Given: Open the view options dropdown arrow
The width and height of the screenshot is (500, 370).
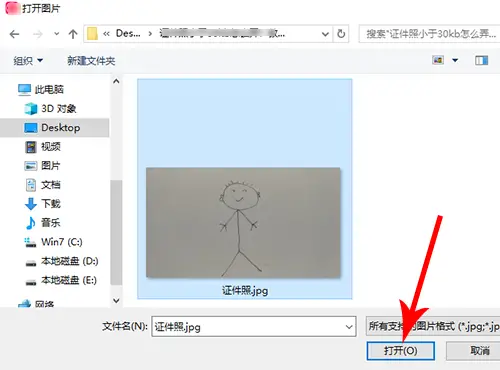Looking at the screenshot, I should 455,60.
